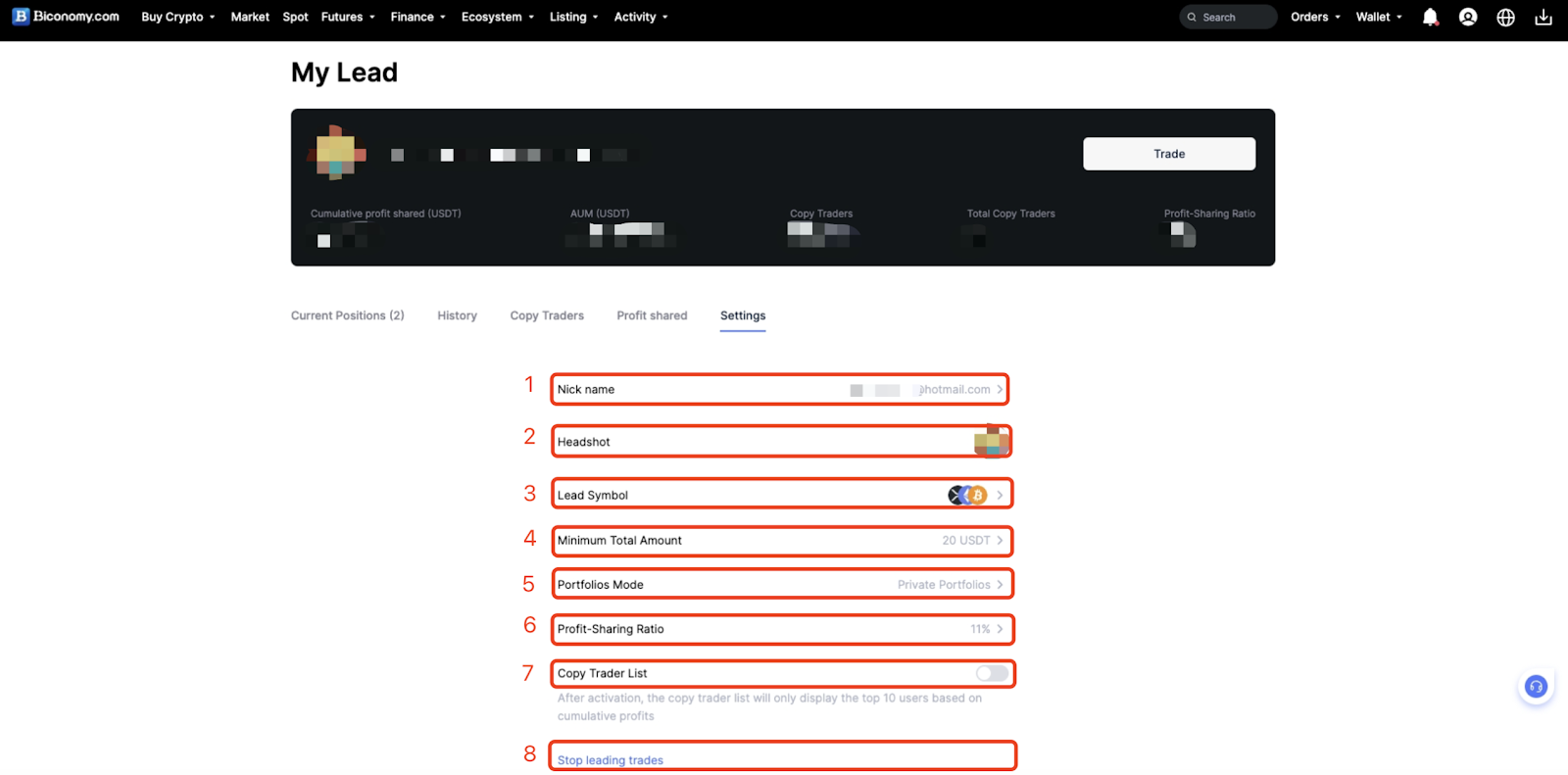Click the download app icon
Image resolution: width=1568 pixels, height=775 pixels.
(x=1543, y=17)
